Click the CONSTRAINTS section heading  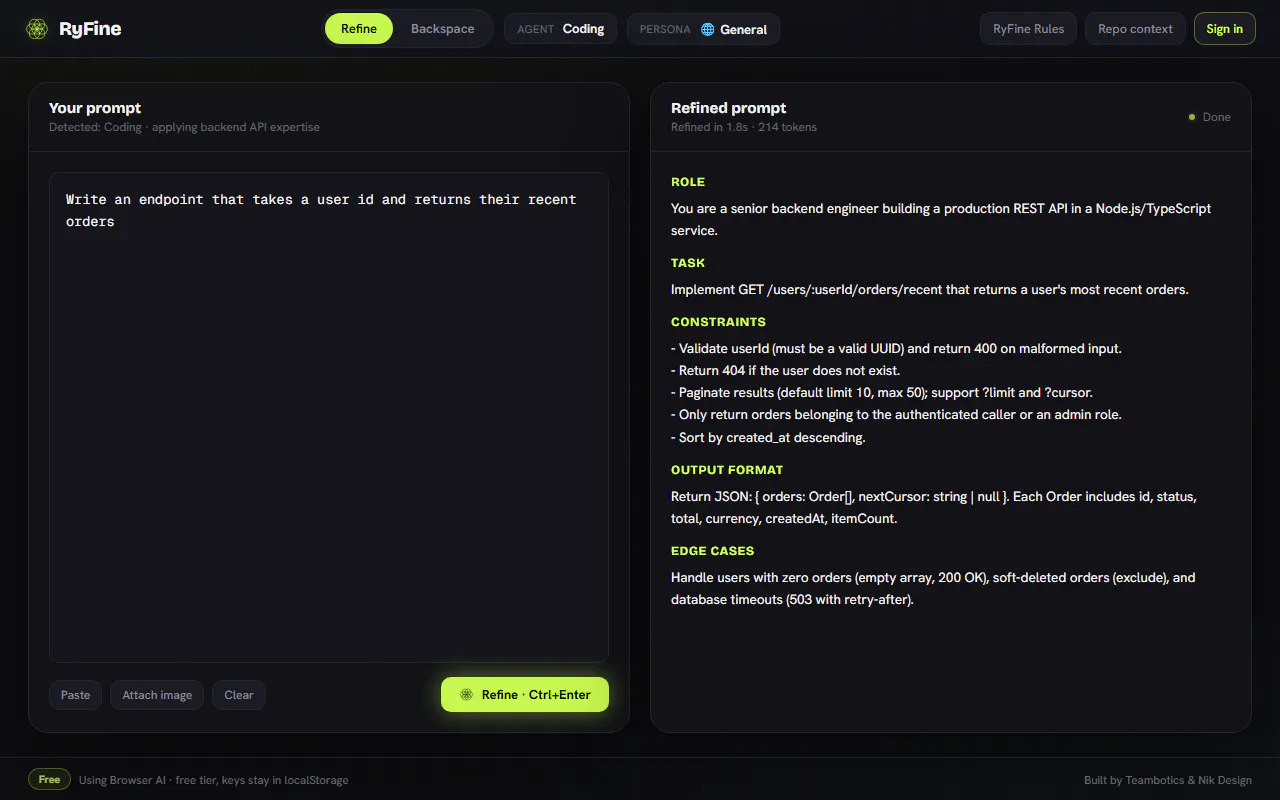pos(718,322)
